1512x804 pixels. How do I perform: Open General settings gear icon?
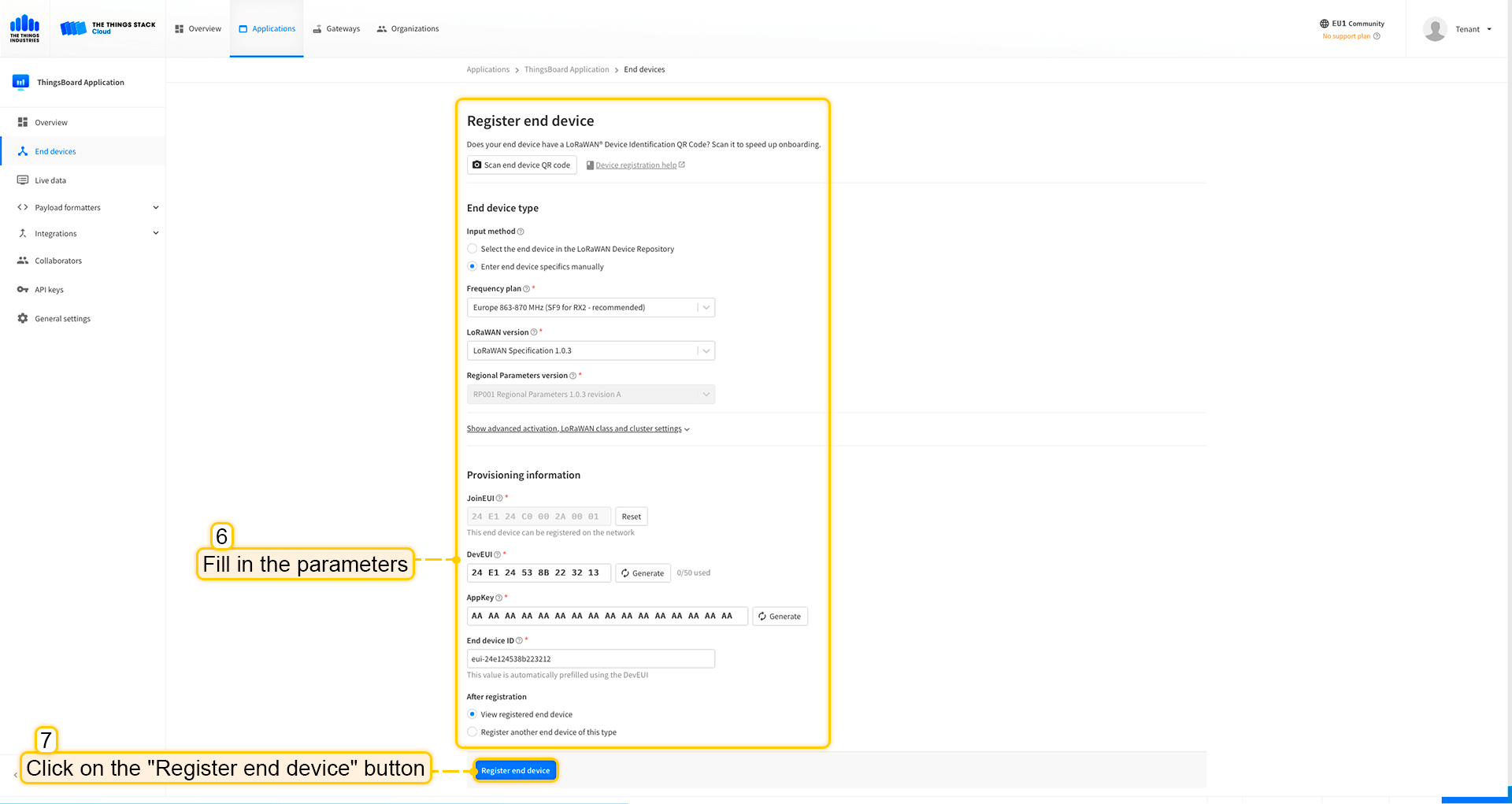23,319
